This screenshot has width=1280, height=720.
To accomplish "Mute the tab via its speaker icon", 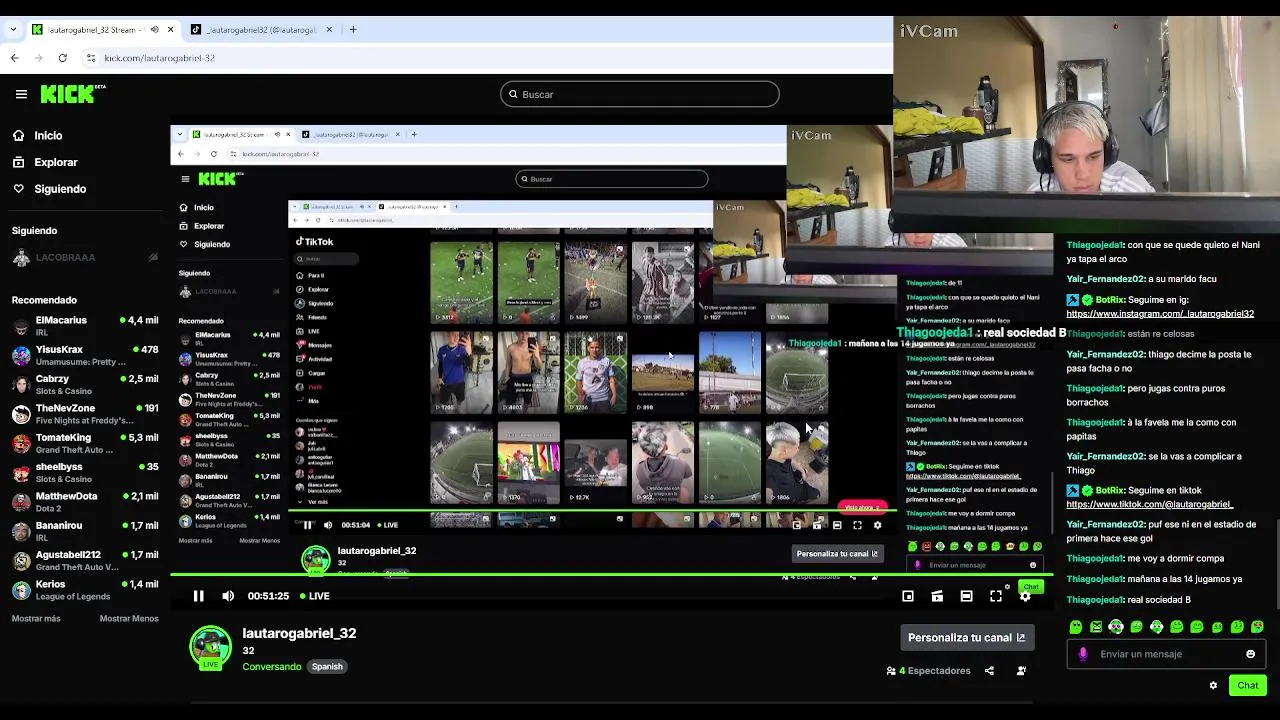I will [x=154, y=30].
